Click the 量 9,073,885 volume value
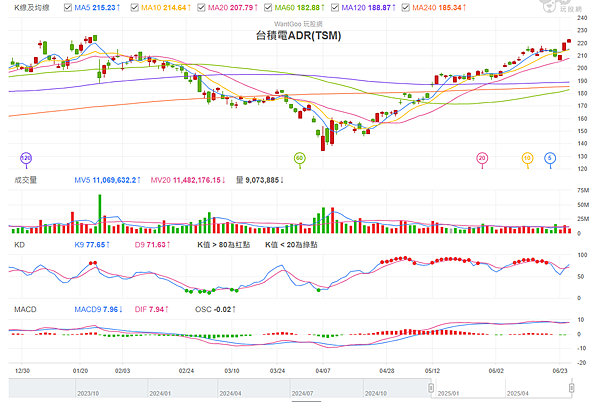 259,180
